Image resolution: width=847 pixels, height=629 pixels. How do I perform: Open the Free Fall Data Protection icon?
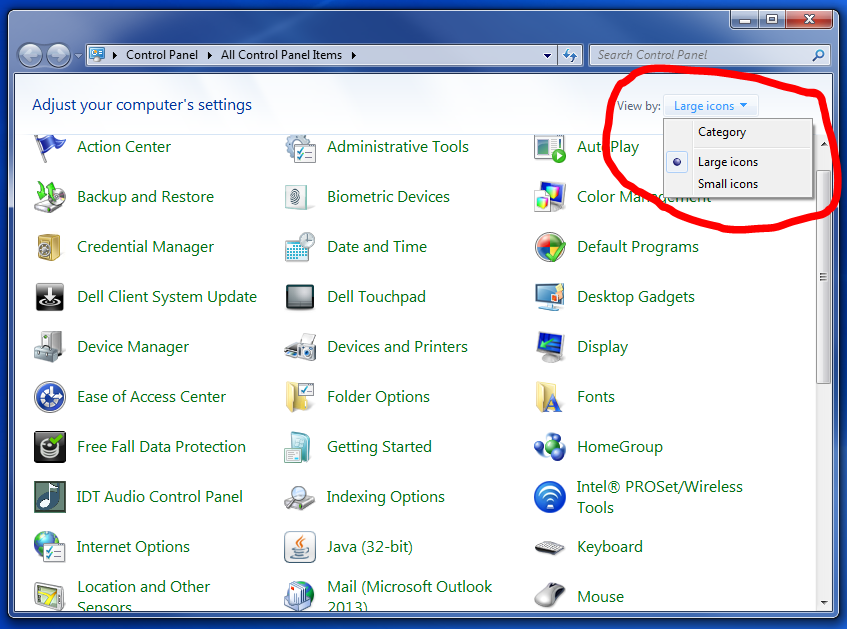[x=50, y=447]
